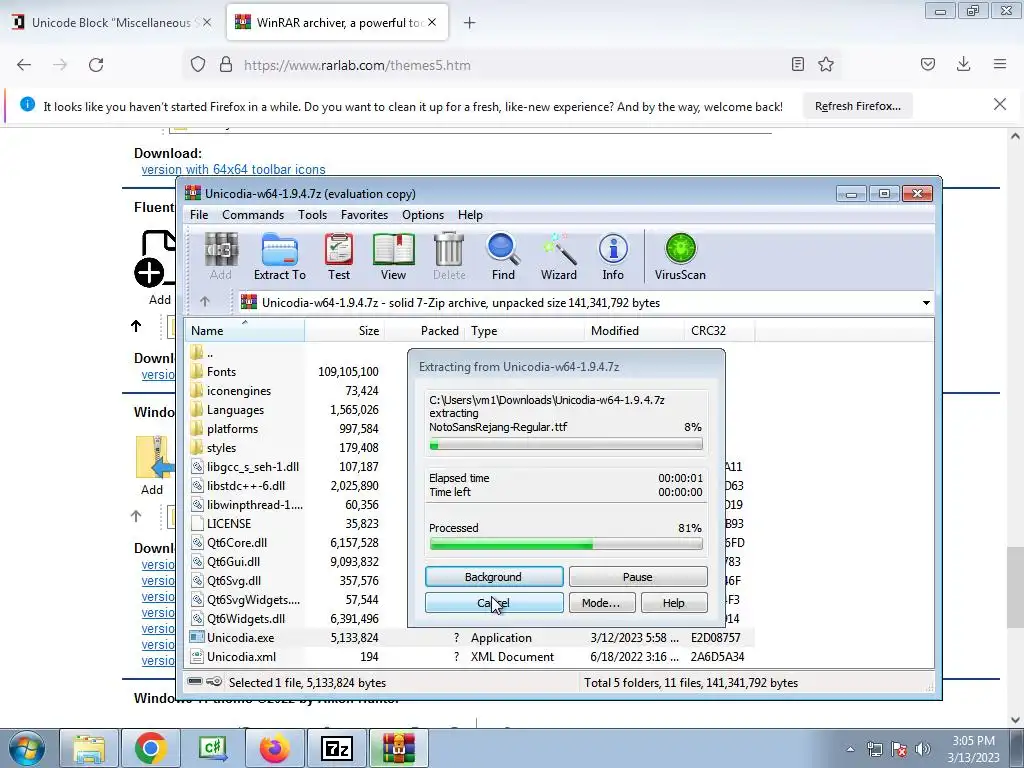Open the Commands menu
The width and height of the screenshot is (1024, 768).
pos(253,215)
